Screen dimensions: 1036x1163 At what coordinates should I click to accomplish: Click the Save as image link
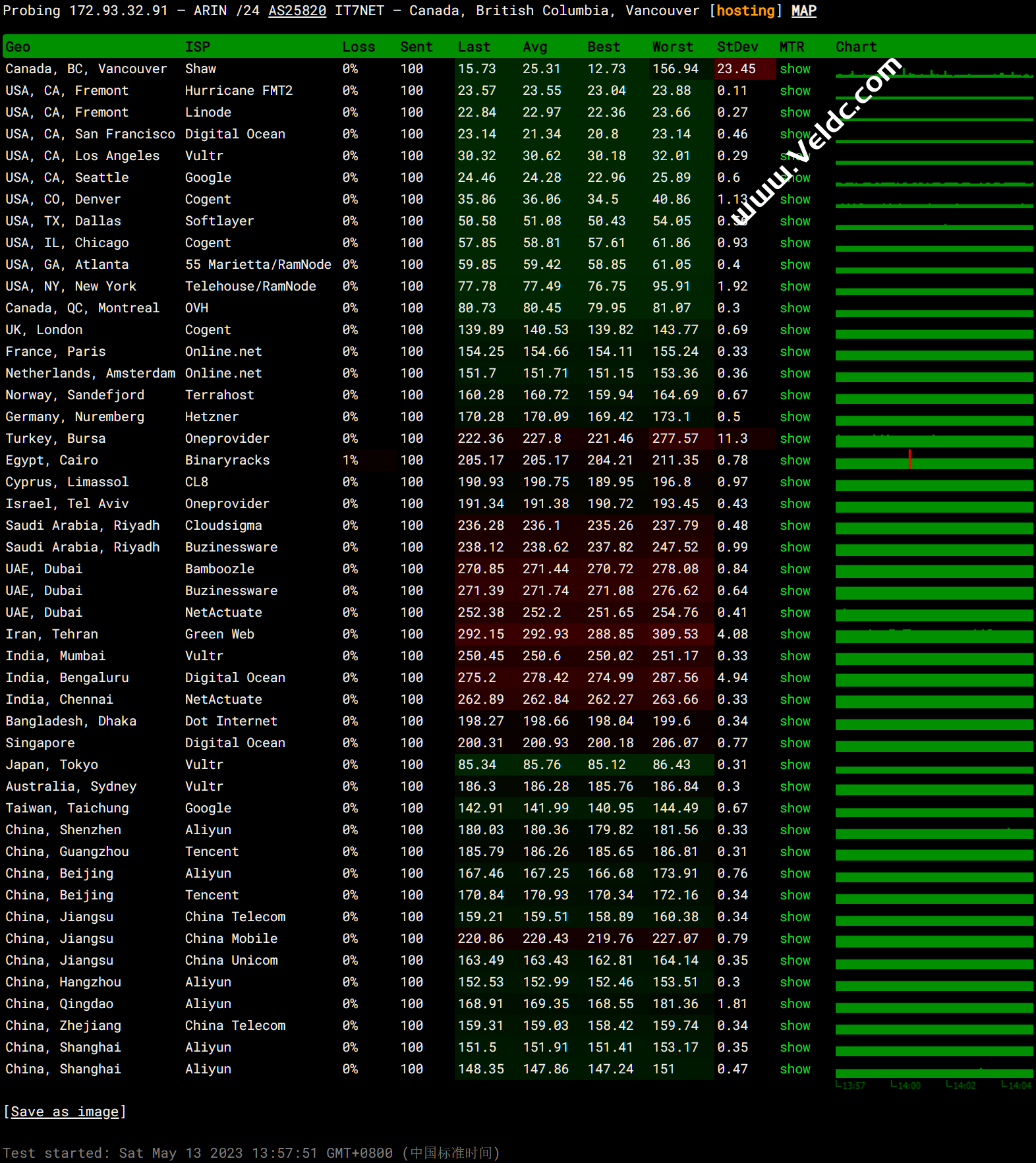click(x=65, y=1112)
